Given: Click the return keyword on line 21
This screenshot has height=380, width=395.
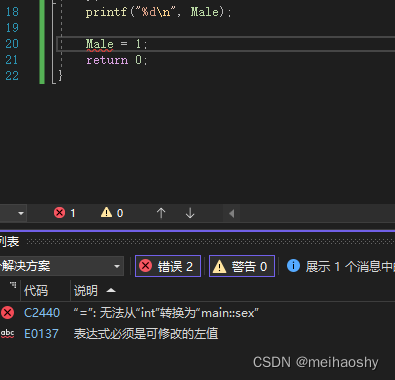Looking at the screenshot, I should point(107,60).
